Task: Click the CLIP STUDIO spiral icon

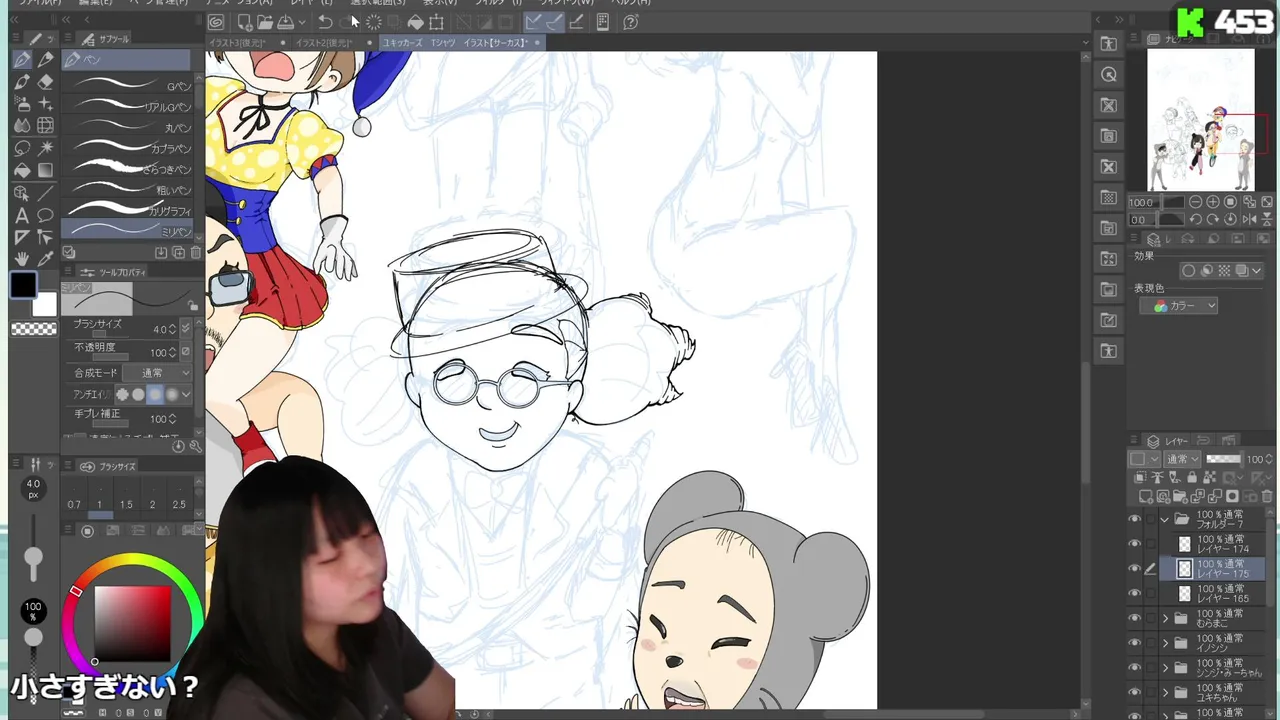Action: click(216, 22)
